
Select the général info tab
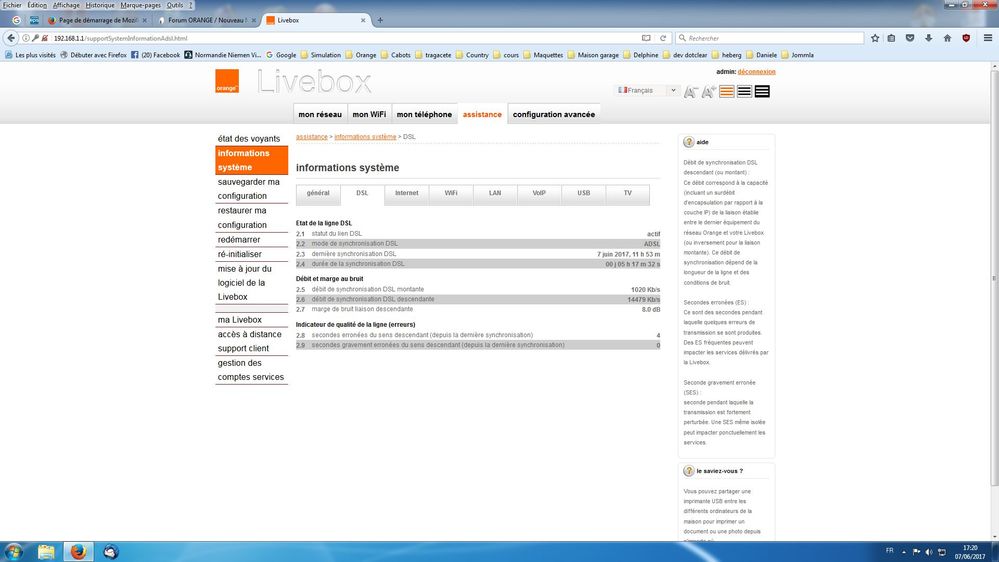pos(318,194)
